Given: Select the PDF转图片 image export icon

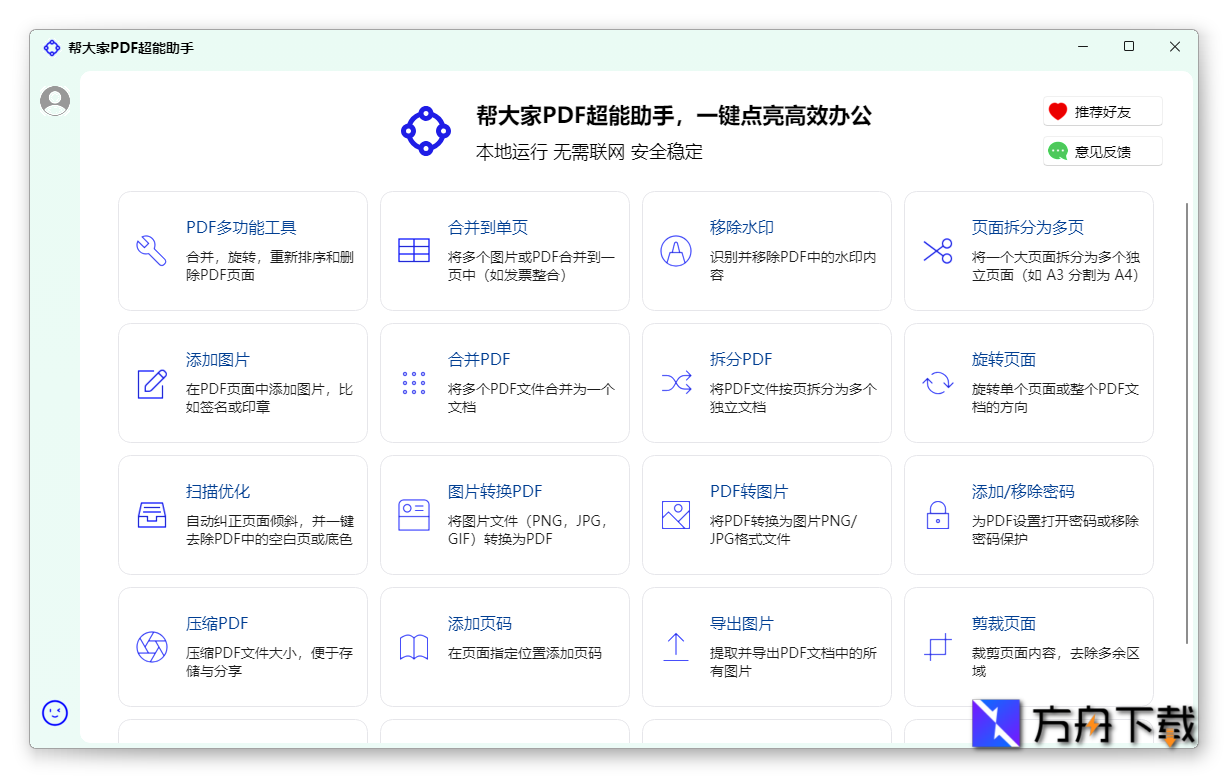Looking at the screenshot, I should (676, 515).
